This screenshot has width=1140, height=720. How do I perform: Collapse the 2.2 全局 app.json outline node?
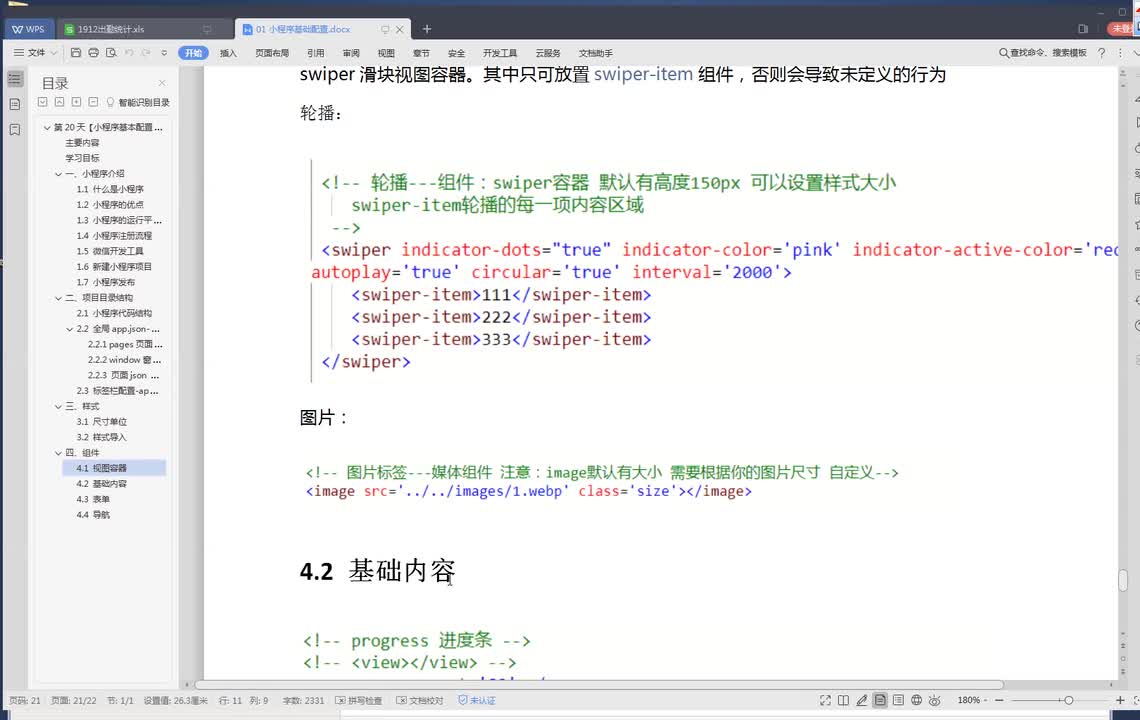click(x=70, y=329)
